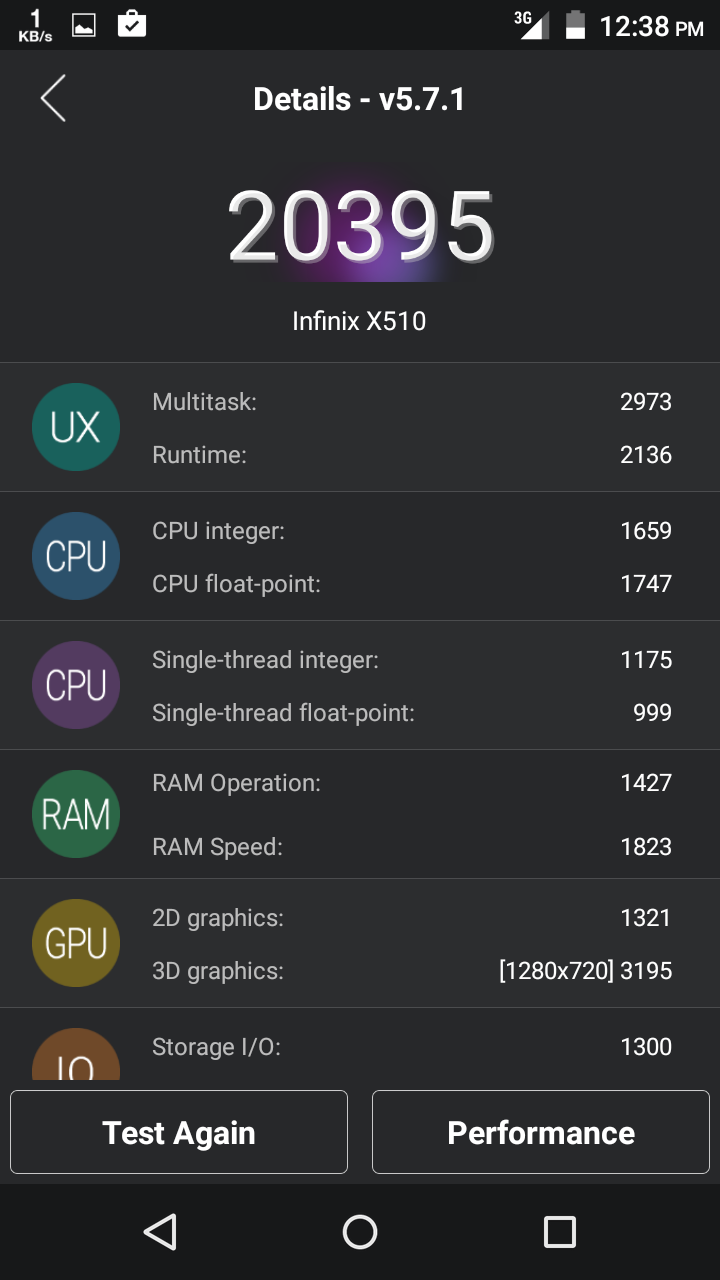Select the CPU float-point row

pos(411,584)
